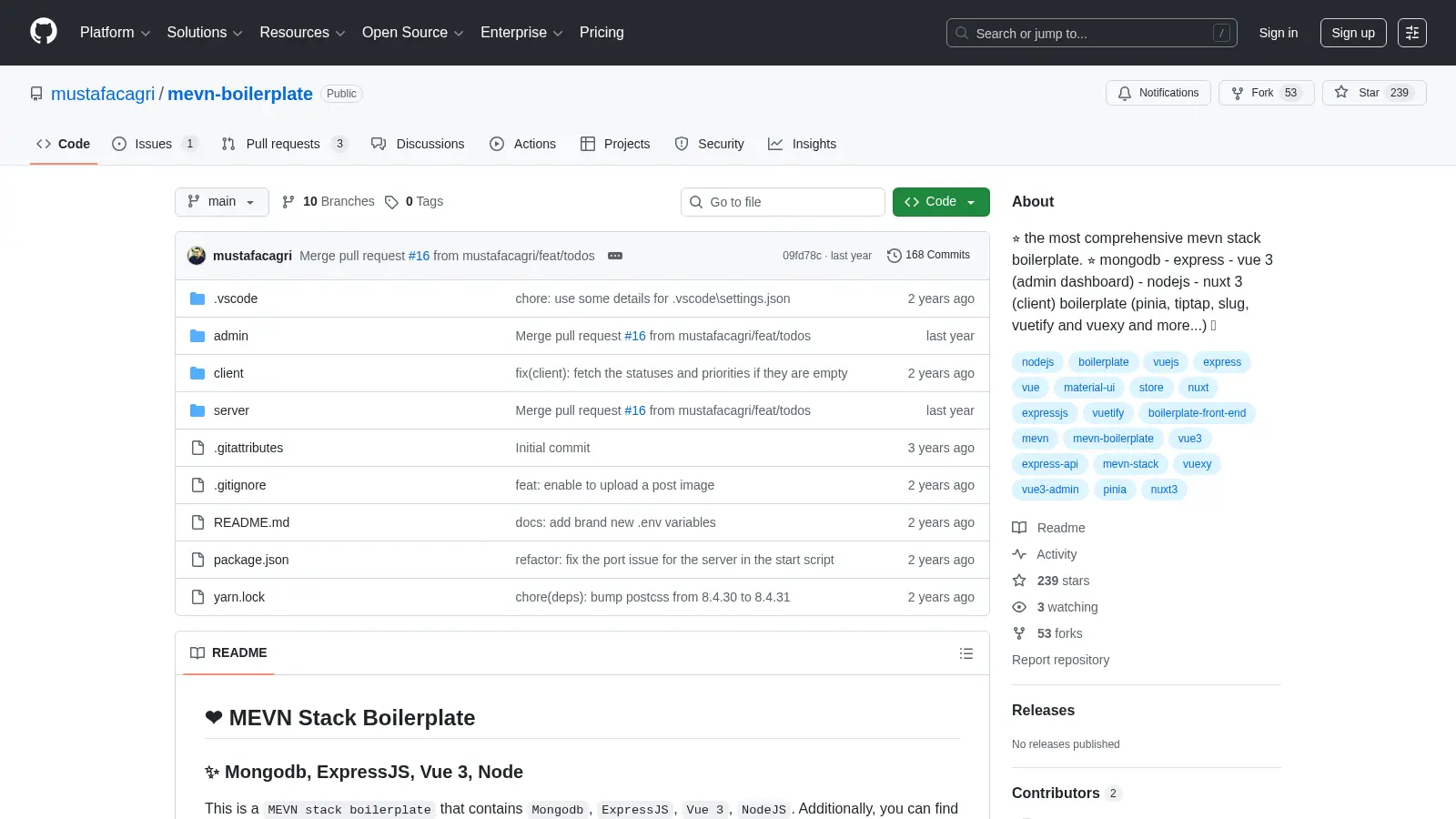
Task: Click the README.md file icon
Action: (x=197, y=522)
